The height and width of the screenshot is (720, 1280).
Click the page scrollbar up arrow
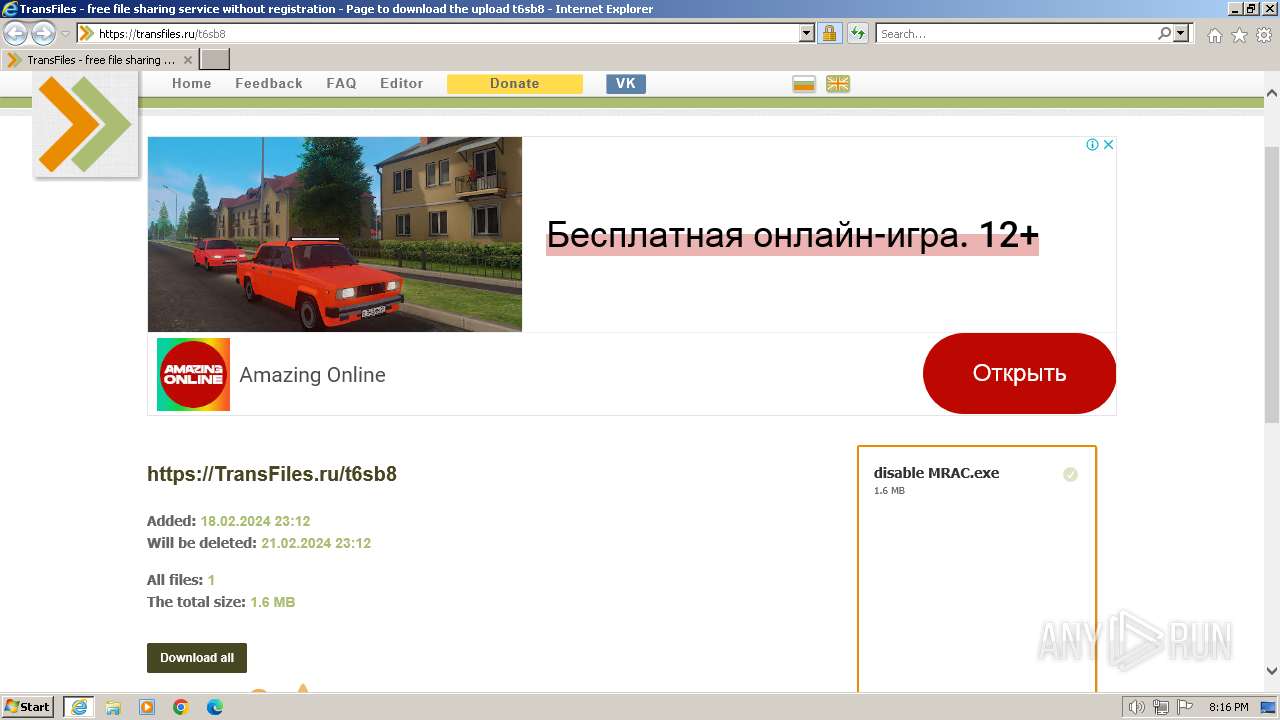(1272, 93)
